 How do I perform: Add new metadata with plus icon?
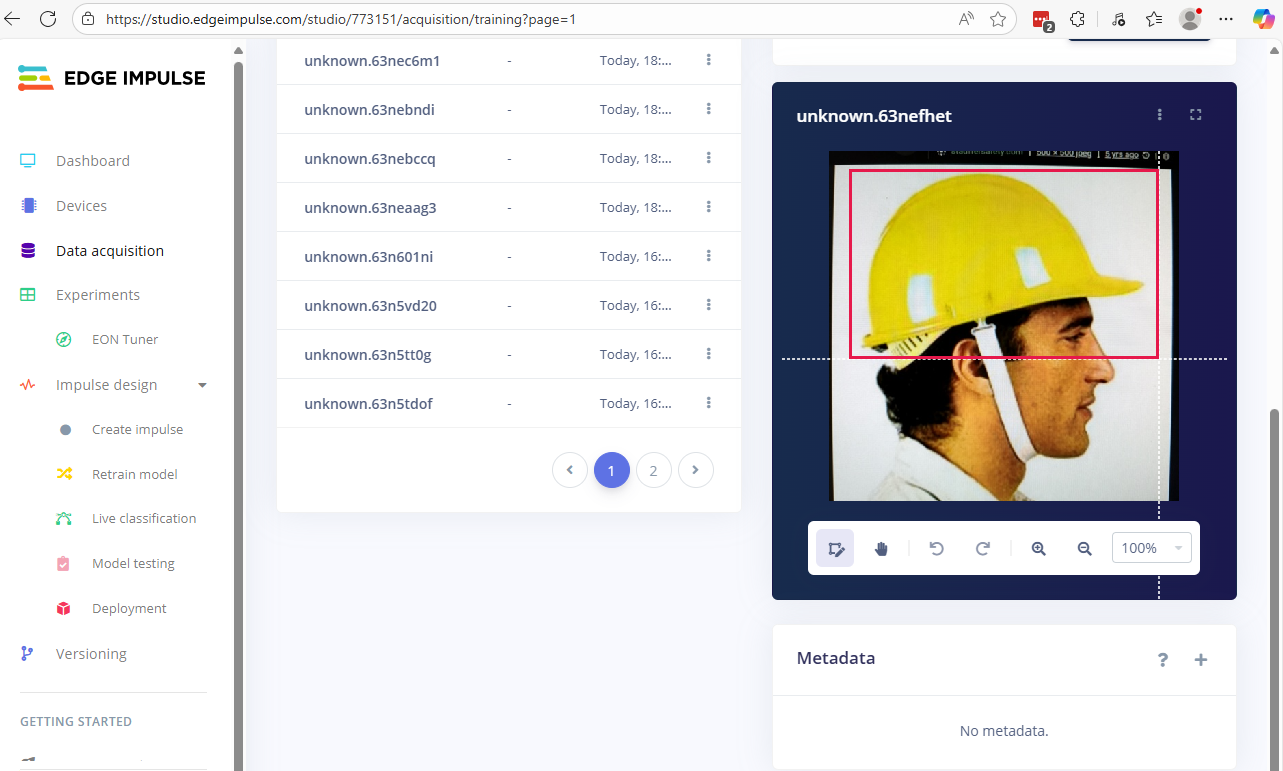click(x=1201, y=659)
